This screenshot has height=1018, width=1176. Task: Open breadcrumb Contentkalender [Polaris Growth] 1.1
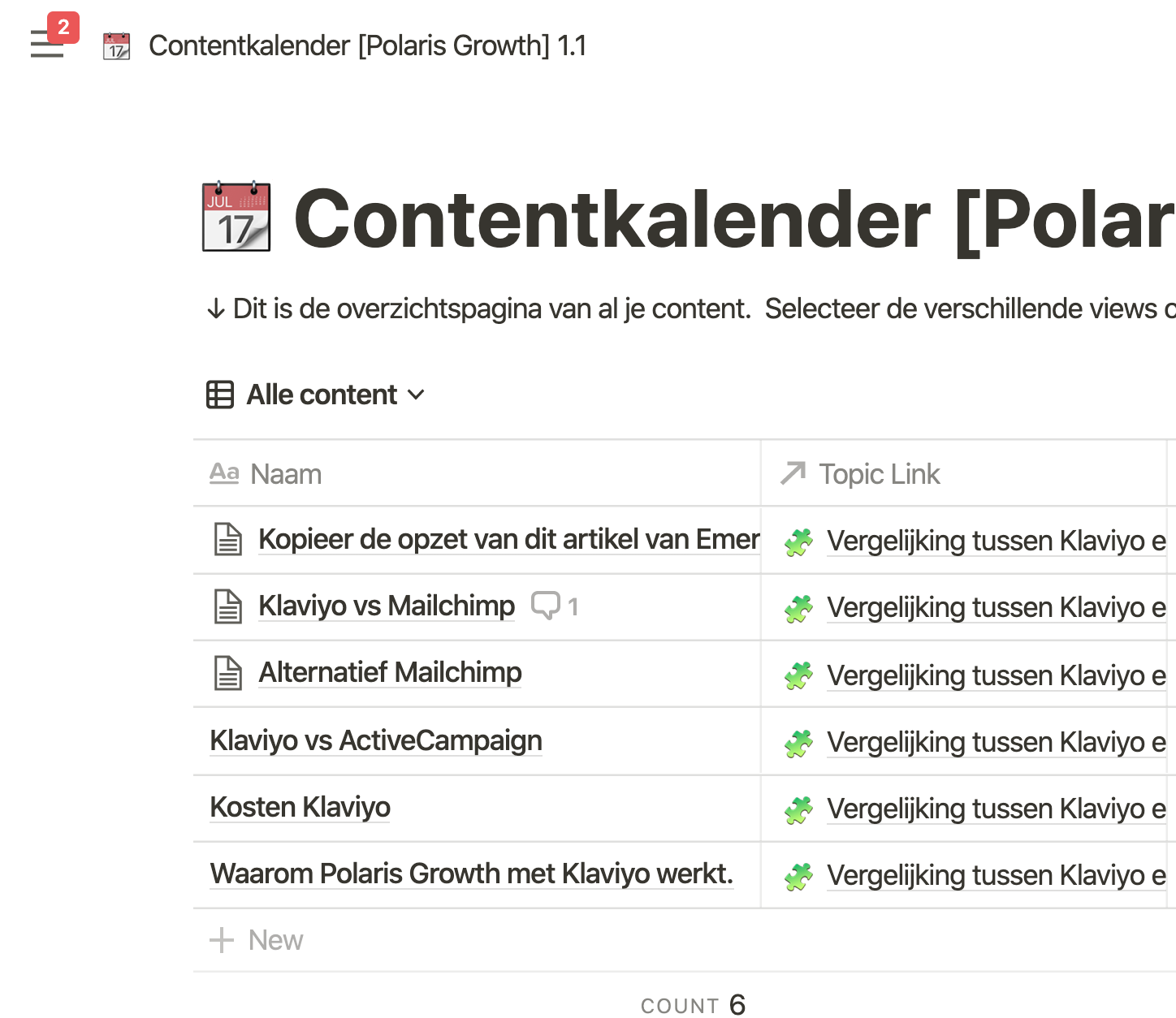coord(367,46)
